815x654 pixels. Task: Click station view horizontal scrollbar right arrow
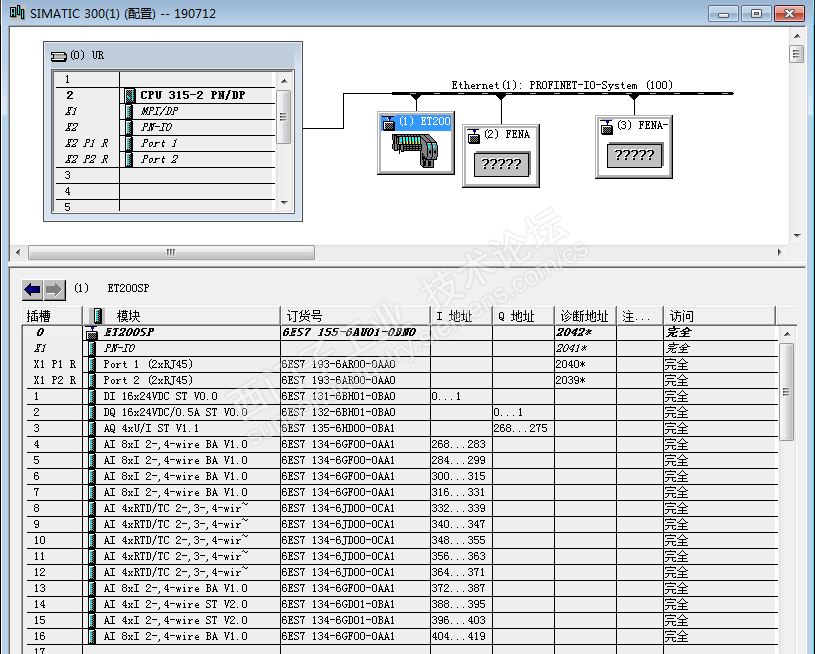[x=780, y=253]
